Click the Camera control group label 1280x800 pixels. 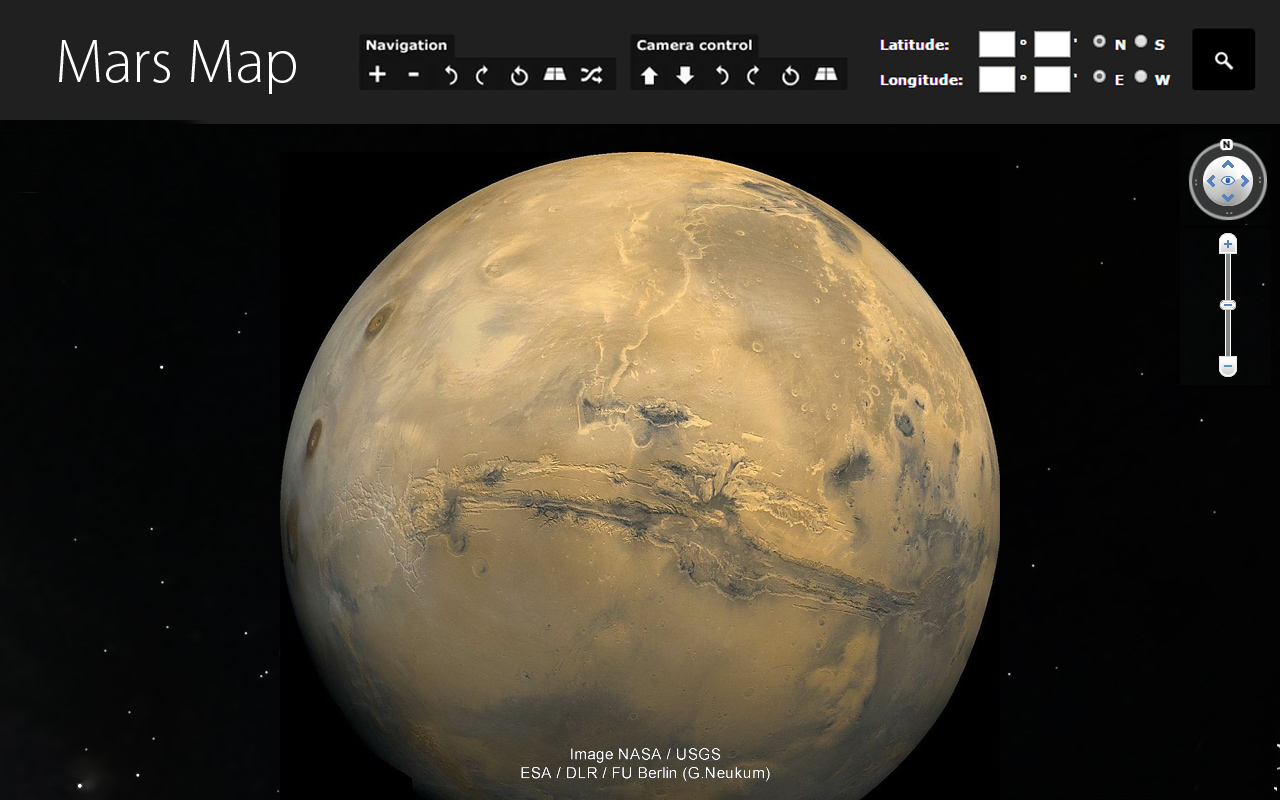tap(694, 45)
